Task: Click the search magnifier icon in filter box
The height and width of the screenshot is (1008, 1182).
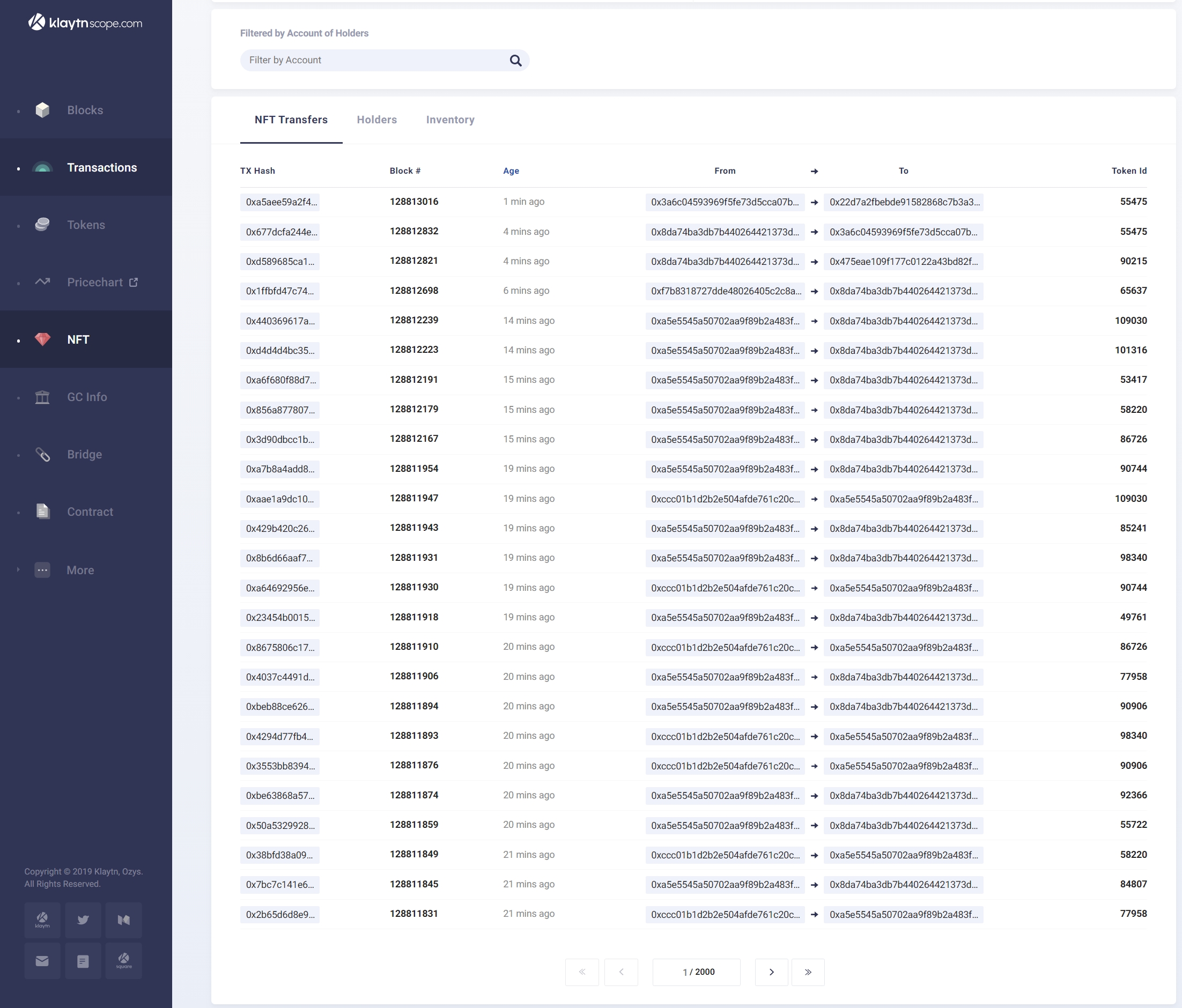Action: [515, 61]
